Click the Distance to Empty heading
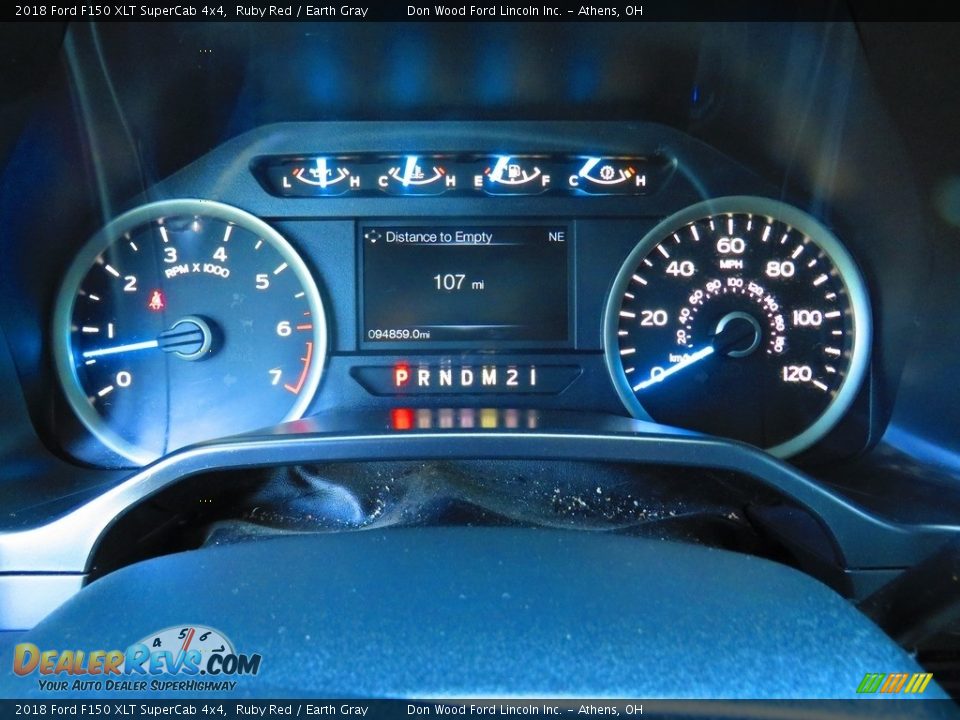Viewport: 960px width, 720px height. point(439,237)
